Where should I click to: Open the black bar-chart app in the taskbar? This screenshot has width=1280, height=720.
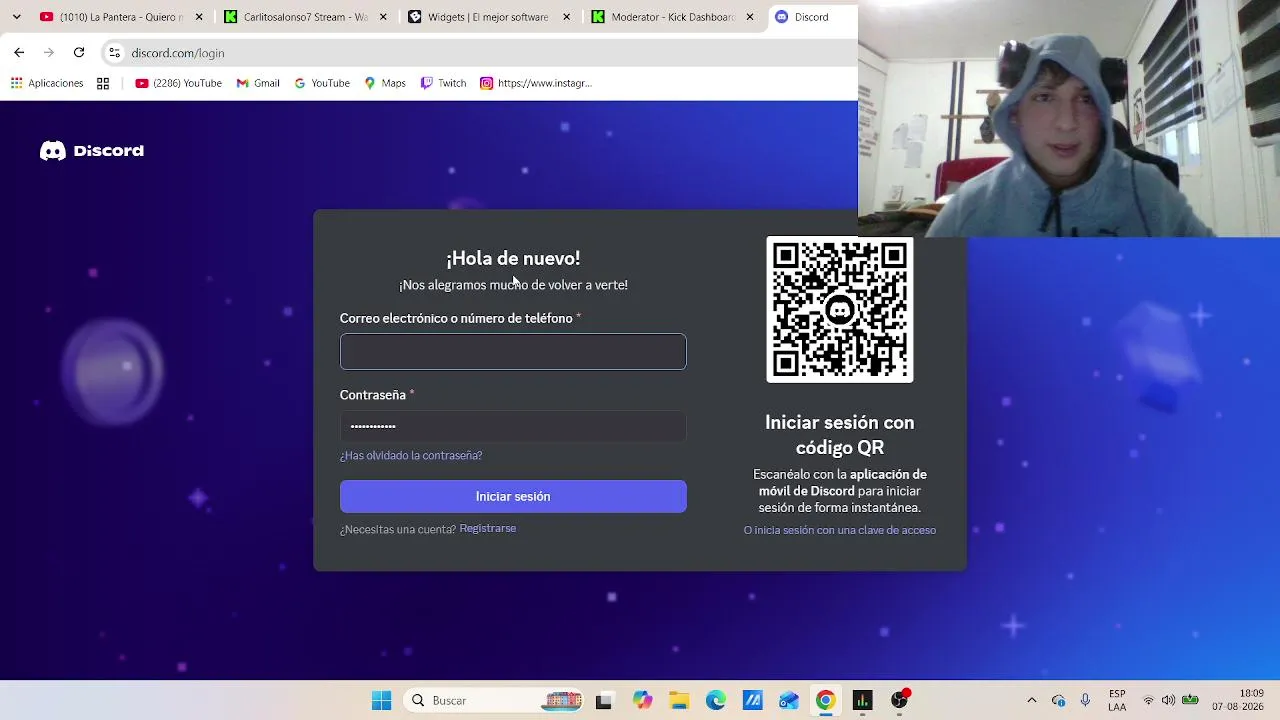tap(862, 701)
